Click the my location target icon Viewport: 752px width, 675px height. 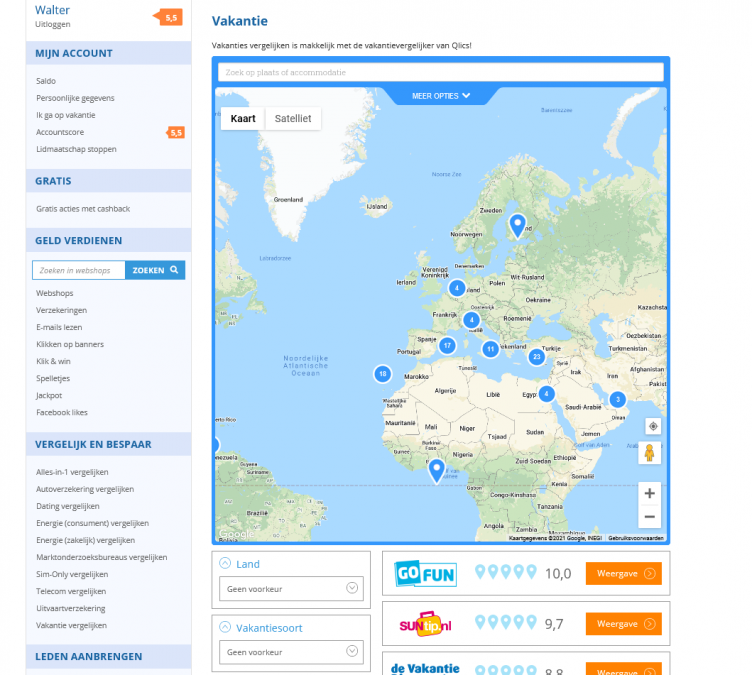pyautogui.click(x=650, y=426)
